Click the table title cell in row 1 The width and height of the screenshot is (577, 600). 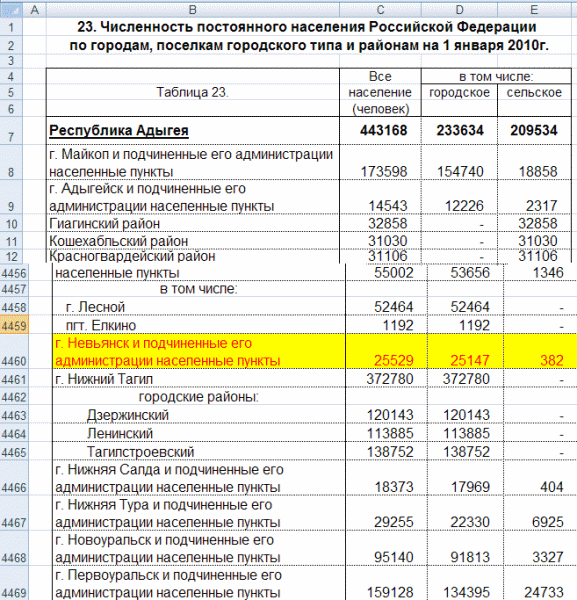[306, 27]
